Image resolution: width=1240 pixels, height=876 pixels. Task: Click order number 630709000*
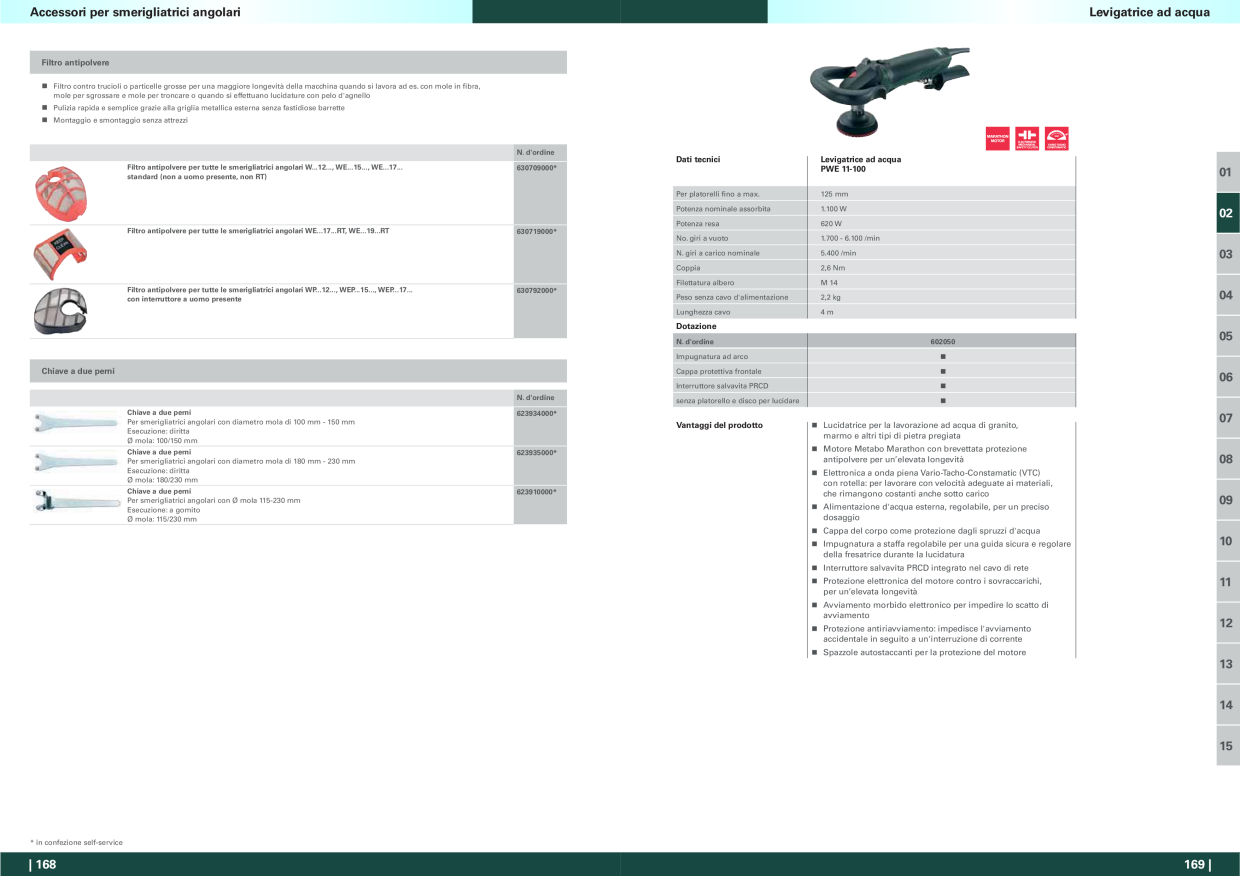click(537, 168)
